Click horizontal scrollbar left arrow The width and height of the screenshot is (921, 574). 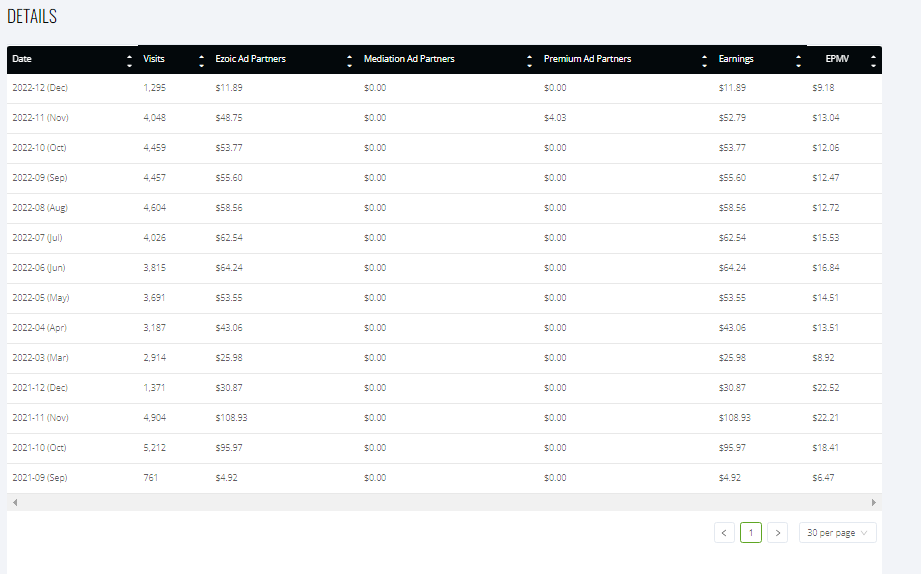pos(15,502)
